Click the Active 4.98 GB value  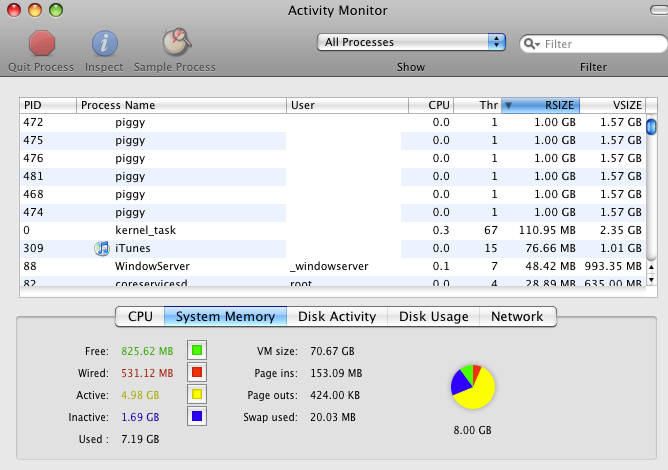tap(140, 395)
